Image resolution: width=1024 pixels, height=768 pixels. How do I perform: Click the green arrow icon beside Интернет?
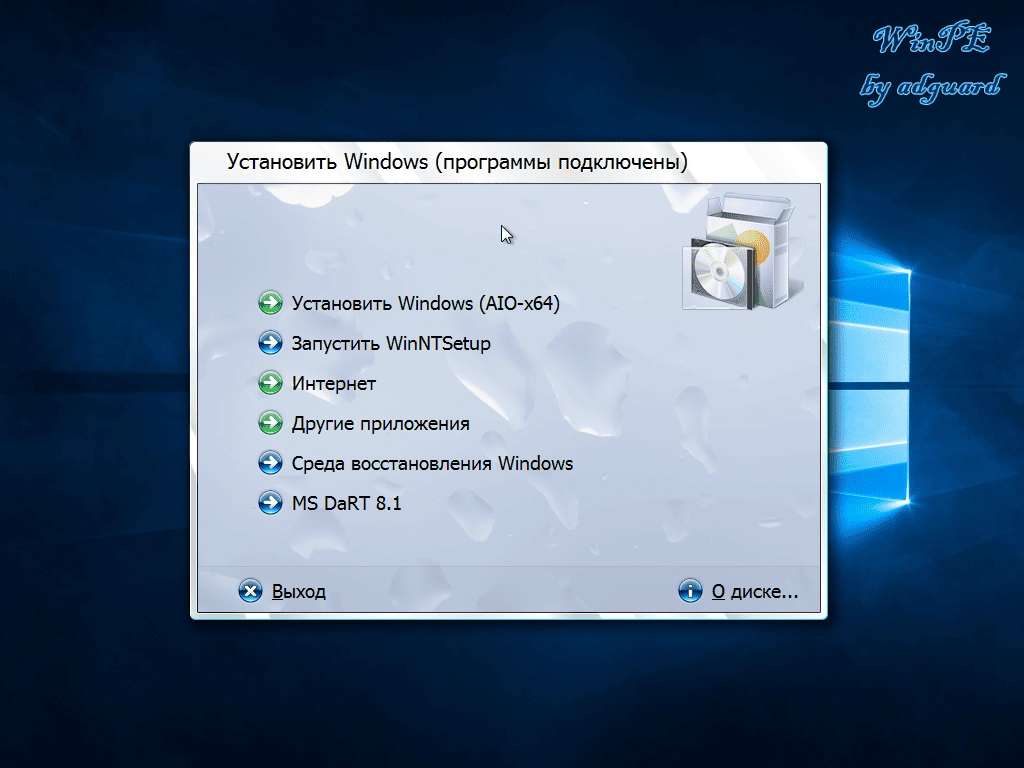click(270, 383)
